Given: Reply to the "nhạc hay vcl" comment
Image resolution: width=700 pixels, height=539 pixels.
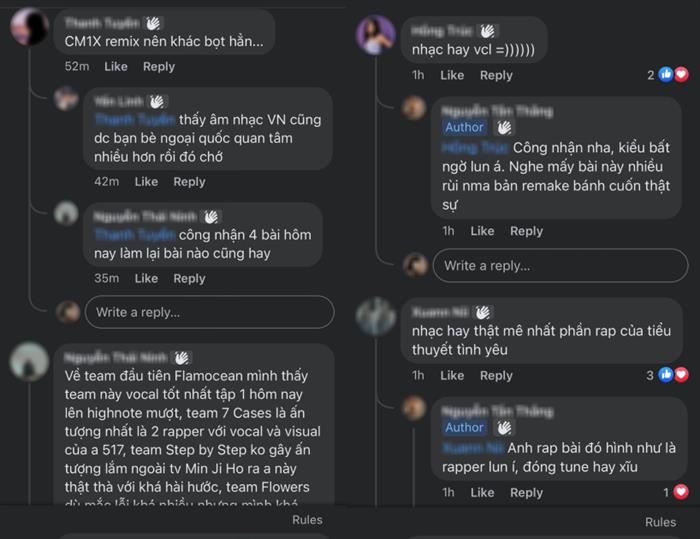Looking at the screenshot, I should click(x=496, y=75).
